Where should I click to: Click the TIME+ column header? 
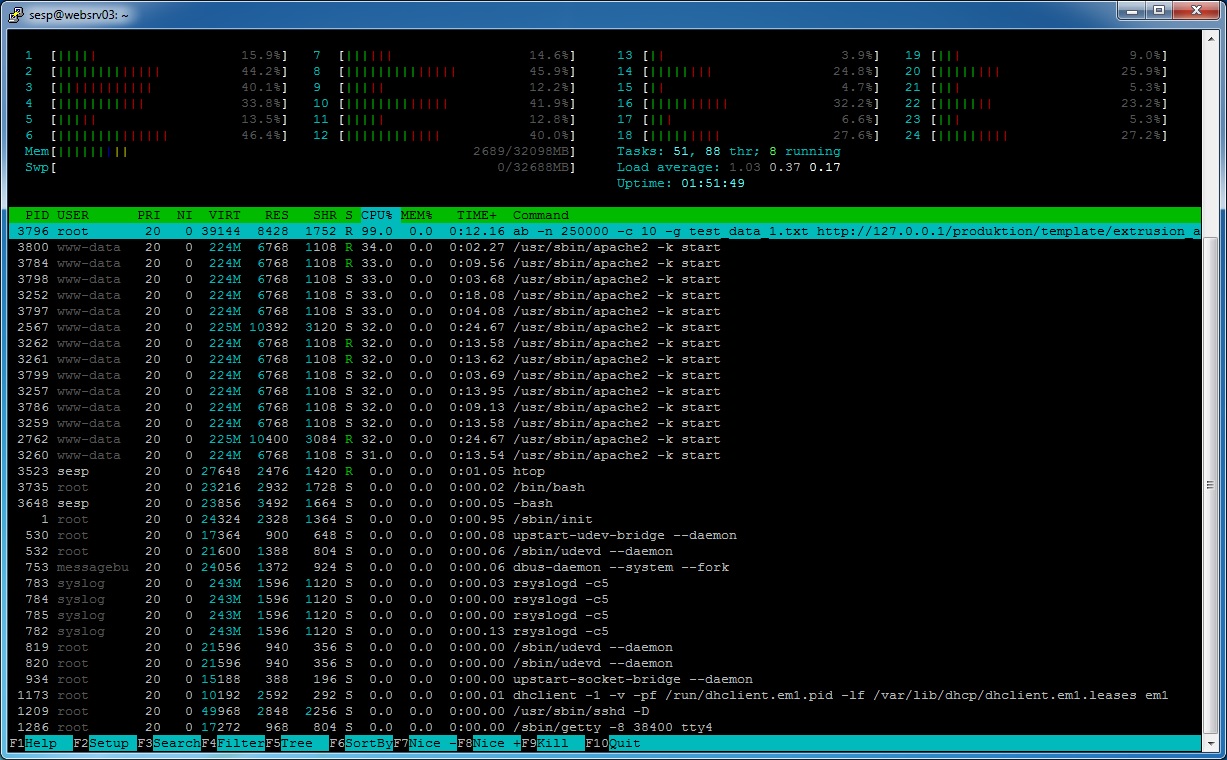tap(477, 215)
